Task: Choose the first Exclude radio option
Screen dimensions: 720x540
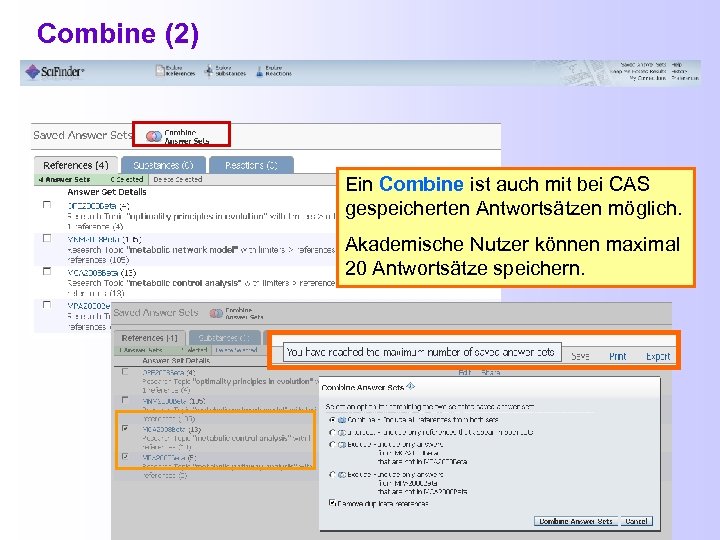Action: pos(332,444)
